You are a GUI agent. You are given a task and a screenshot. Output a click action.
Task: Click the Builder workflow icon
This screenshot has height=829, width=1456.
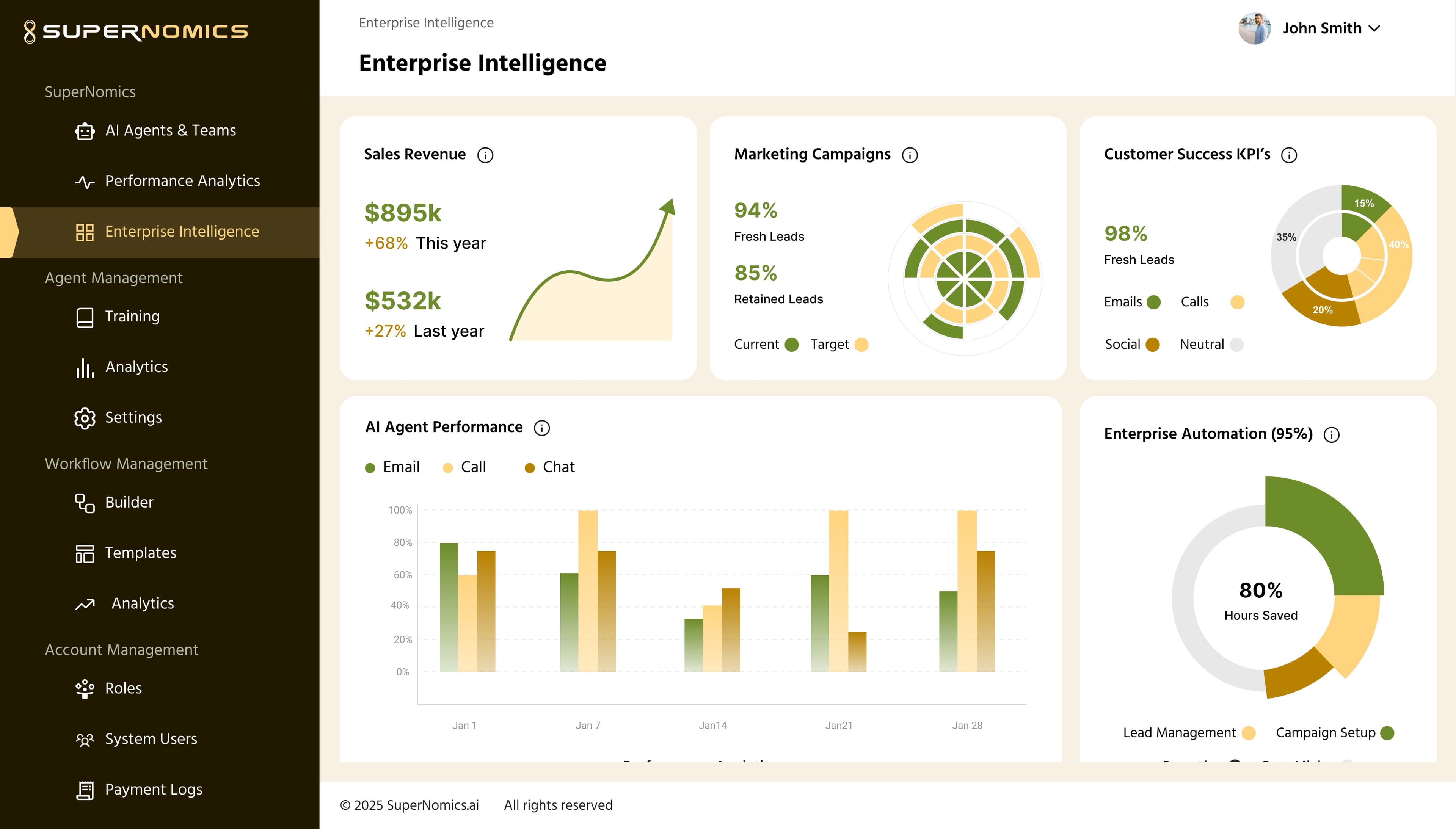pyautogui.click(x=85, y=503)
